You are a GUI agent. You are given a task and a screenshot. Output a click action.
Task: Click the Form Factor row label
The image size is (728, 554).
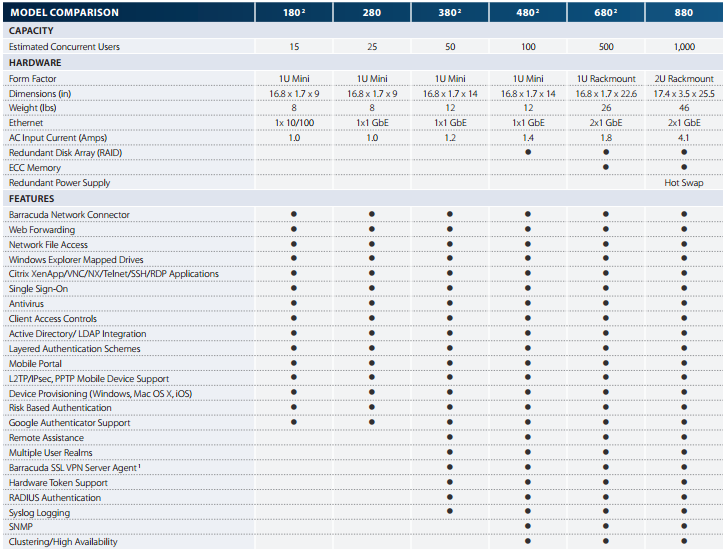(32, 79)
